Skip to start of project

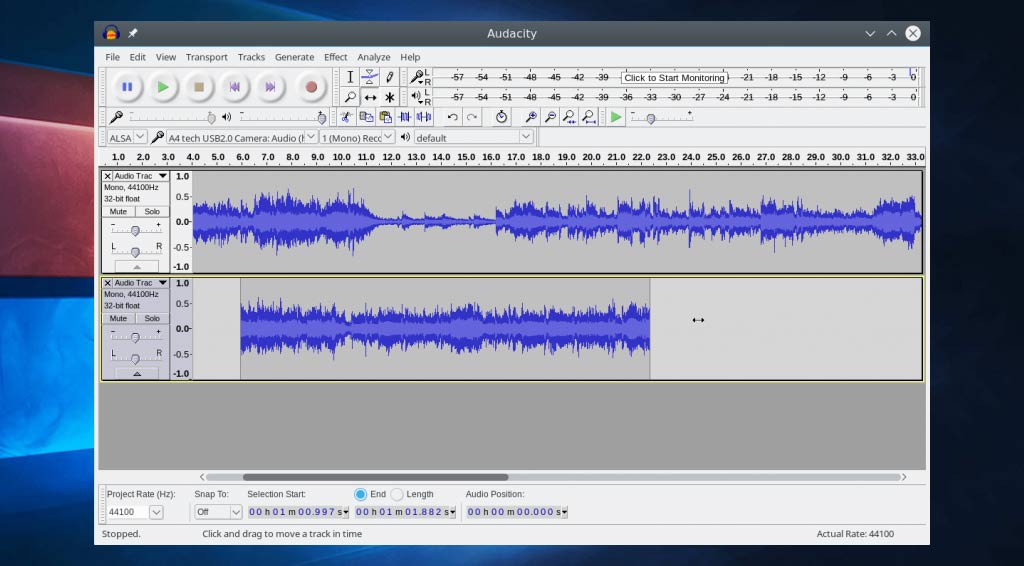pyautogui.click(x=234, y=87)
